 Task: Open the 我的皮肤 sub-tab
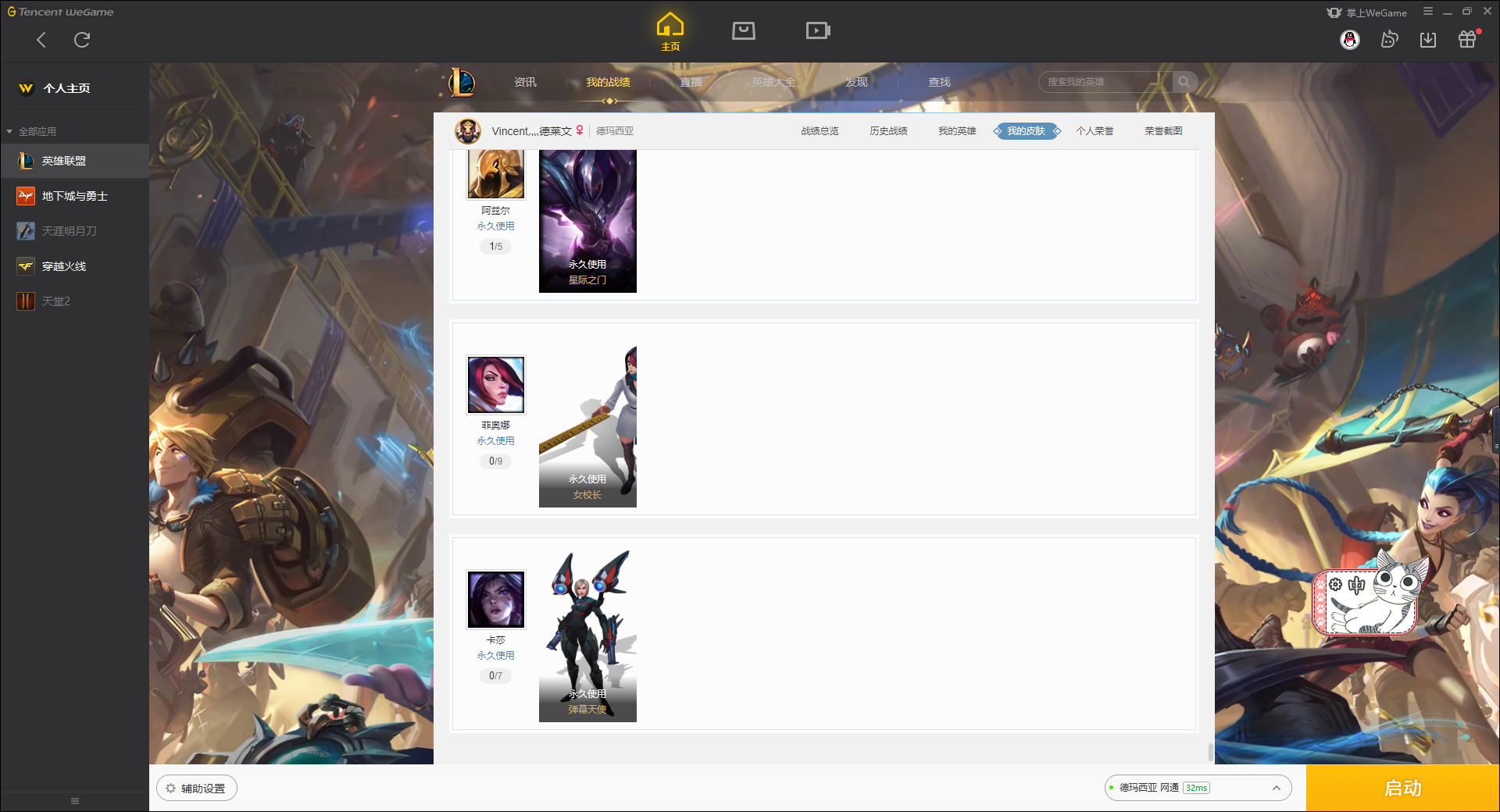(1026, 131)
